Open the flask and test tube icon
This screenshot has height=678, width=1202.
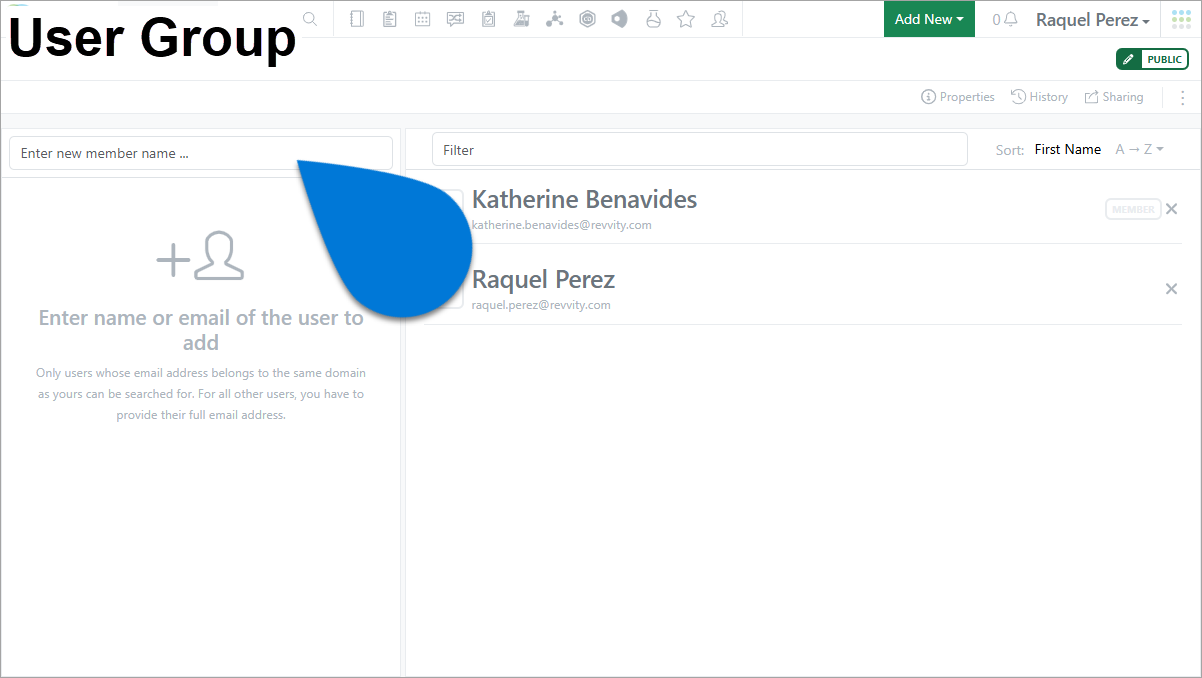[521, 19]
